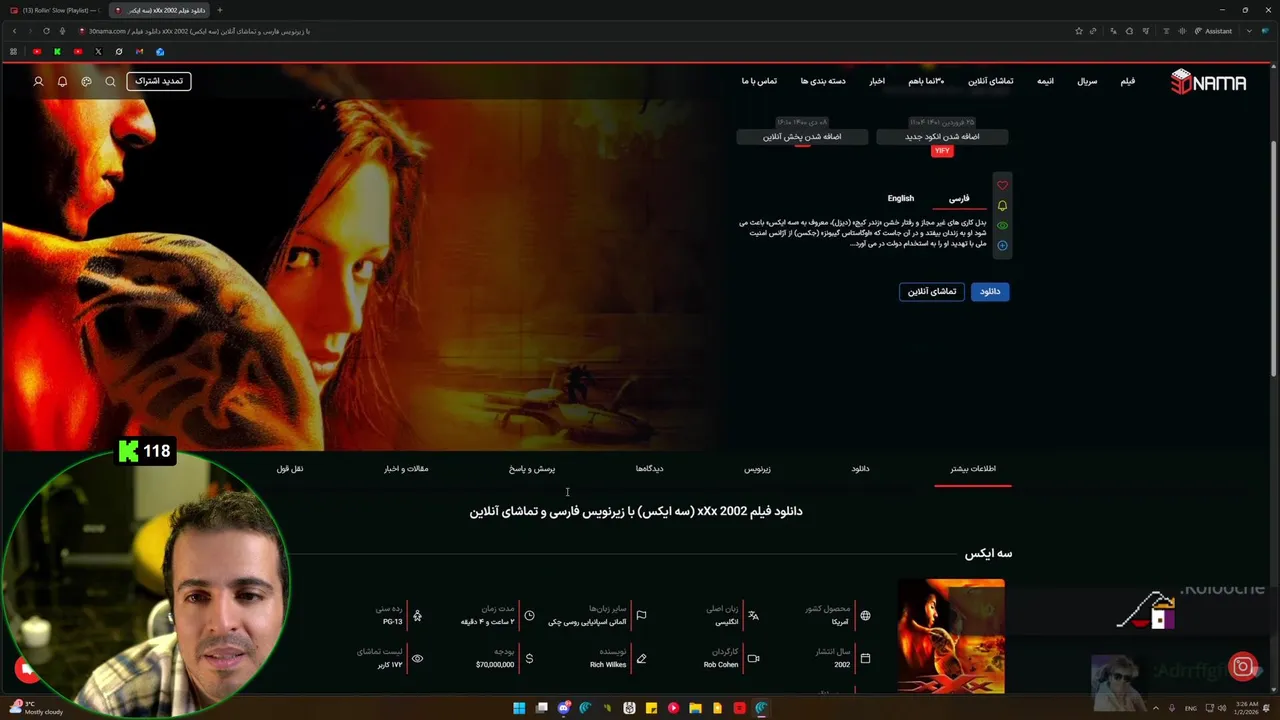The height and width of the screenshot is (720, 1280).
Task: Open the پرسش و پاسخ tab
Action: point(532,468)
